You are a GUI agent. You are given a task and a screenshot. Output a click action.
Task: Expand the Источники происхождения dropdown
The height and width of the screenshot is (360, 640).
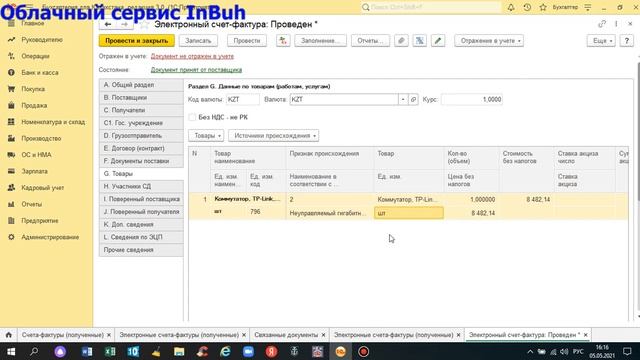[273, 136]
